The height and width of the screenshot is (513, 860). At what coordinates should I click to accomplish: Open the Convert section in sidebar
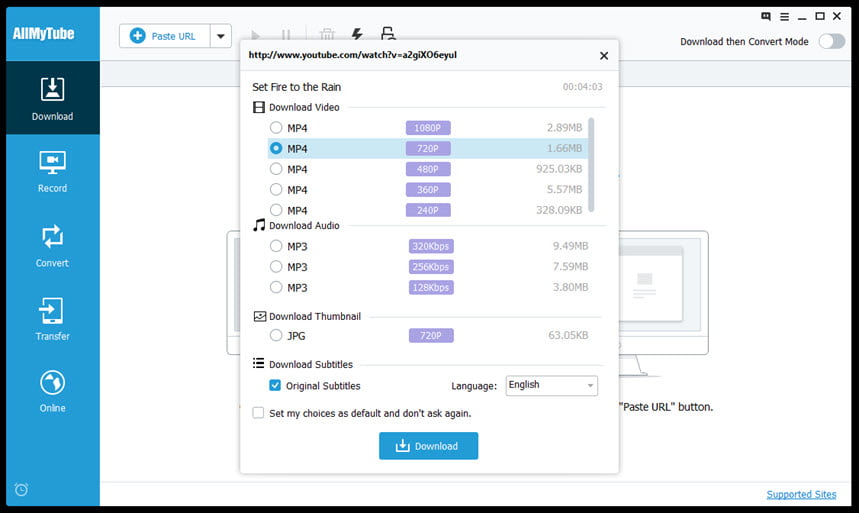click(x=53, y=246)
